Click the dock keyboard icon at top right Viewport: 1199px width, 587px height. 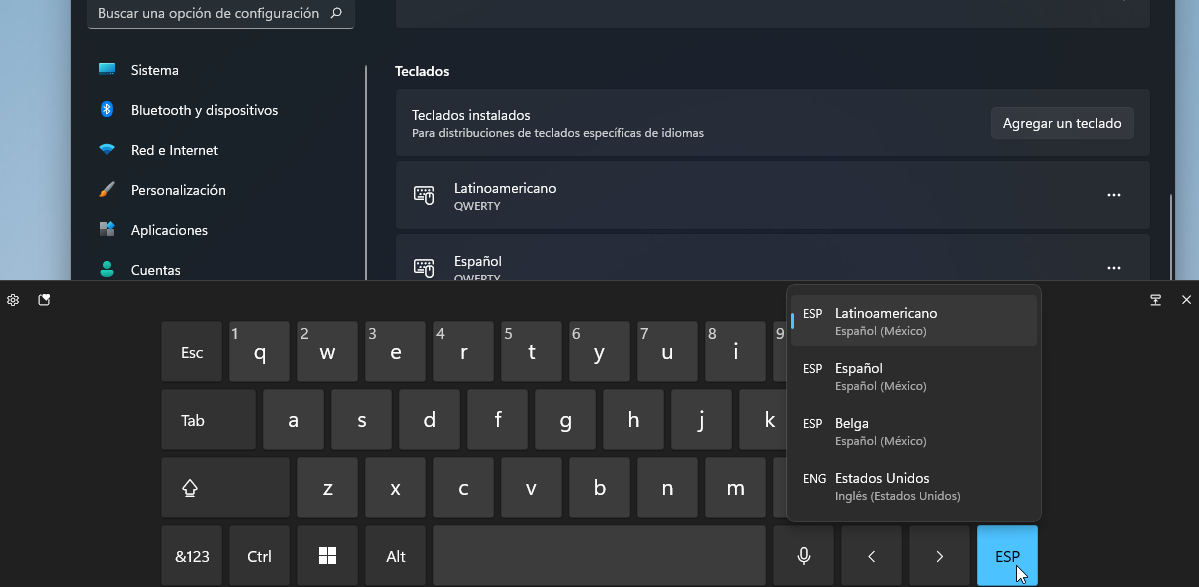(x=1155, y=299)
